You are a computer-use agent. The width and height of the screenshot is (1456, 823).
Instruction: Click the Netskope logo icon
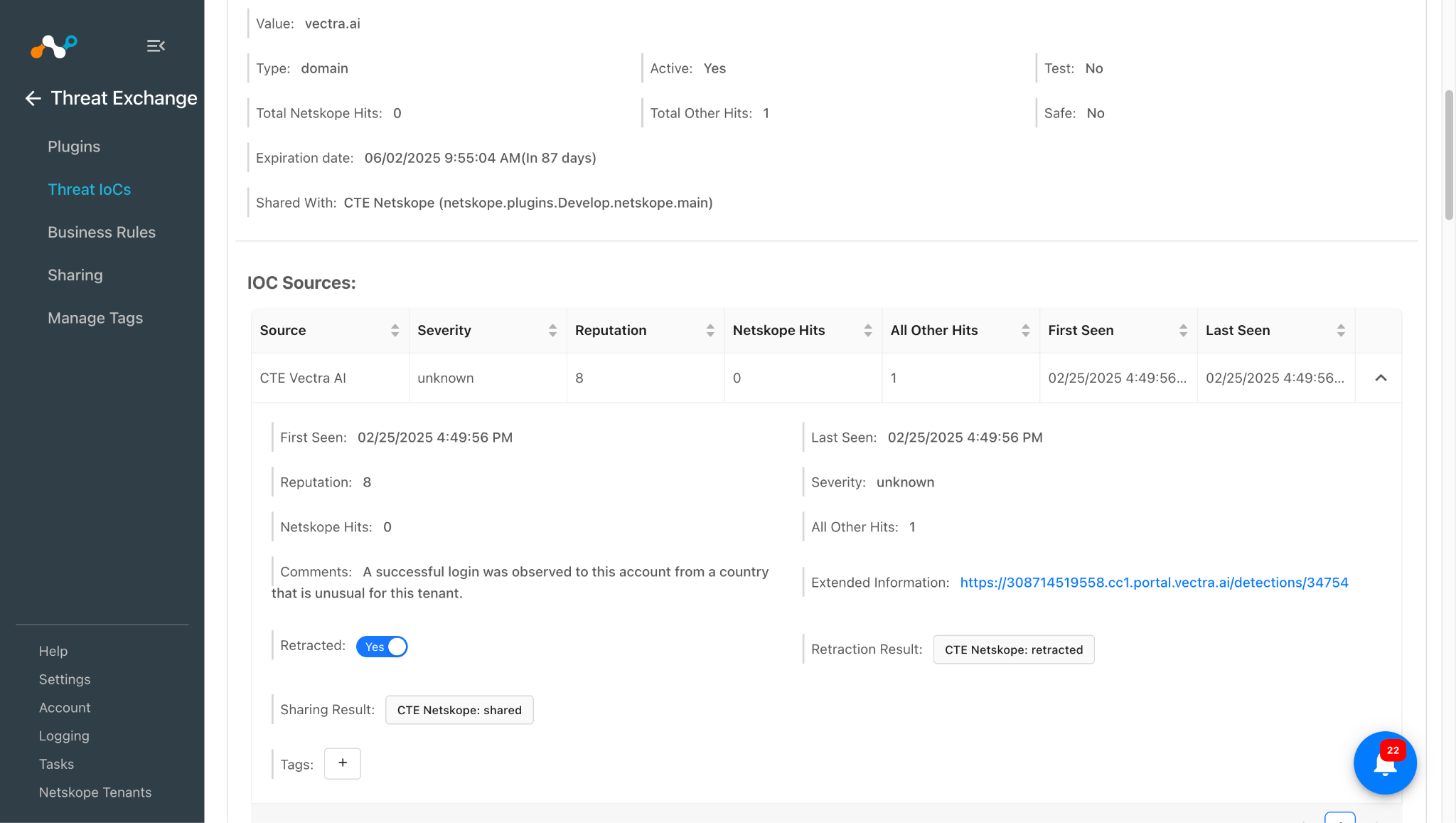54,47
